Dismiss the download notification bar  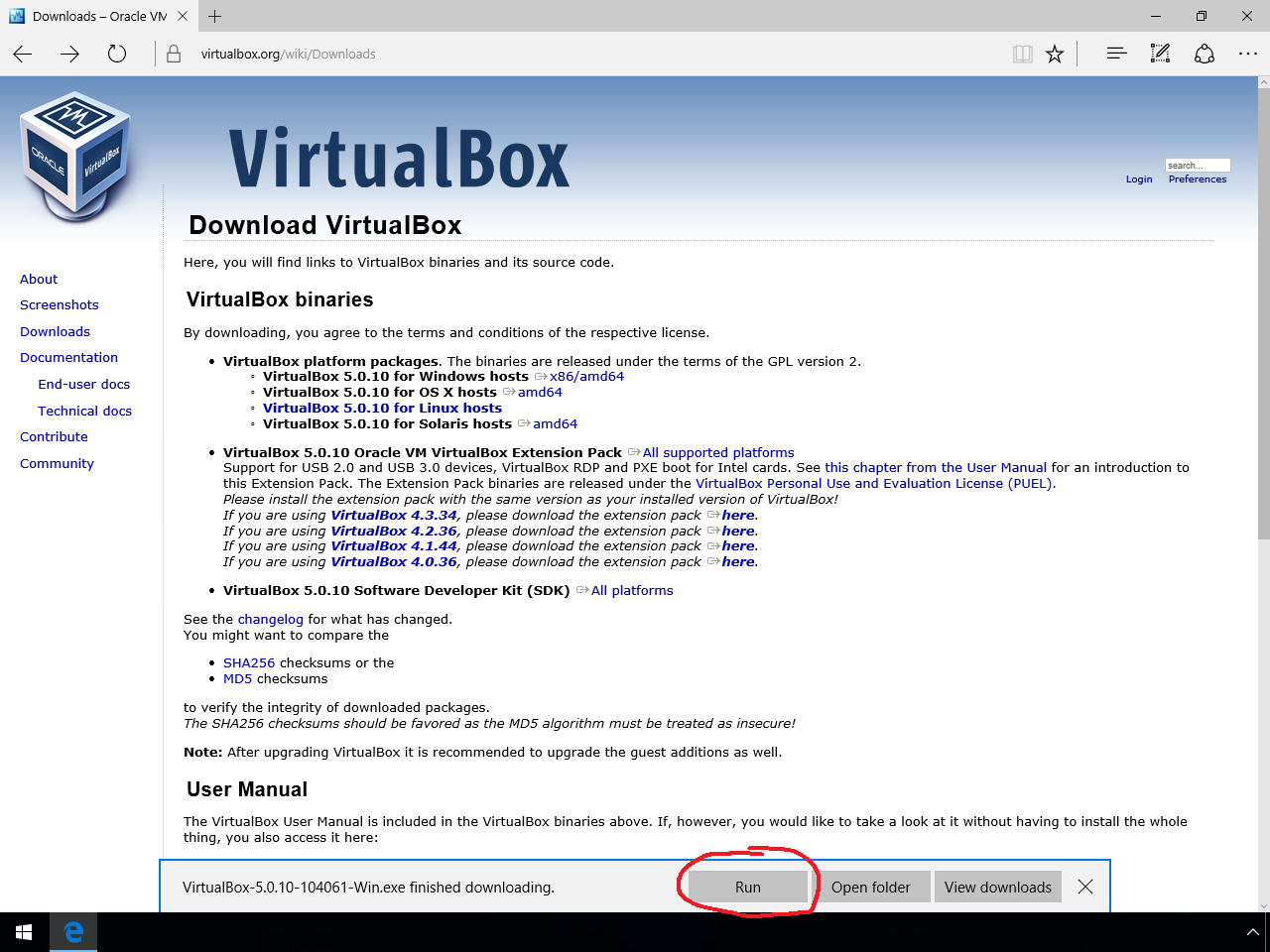1085,887
